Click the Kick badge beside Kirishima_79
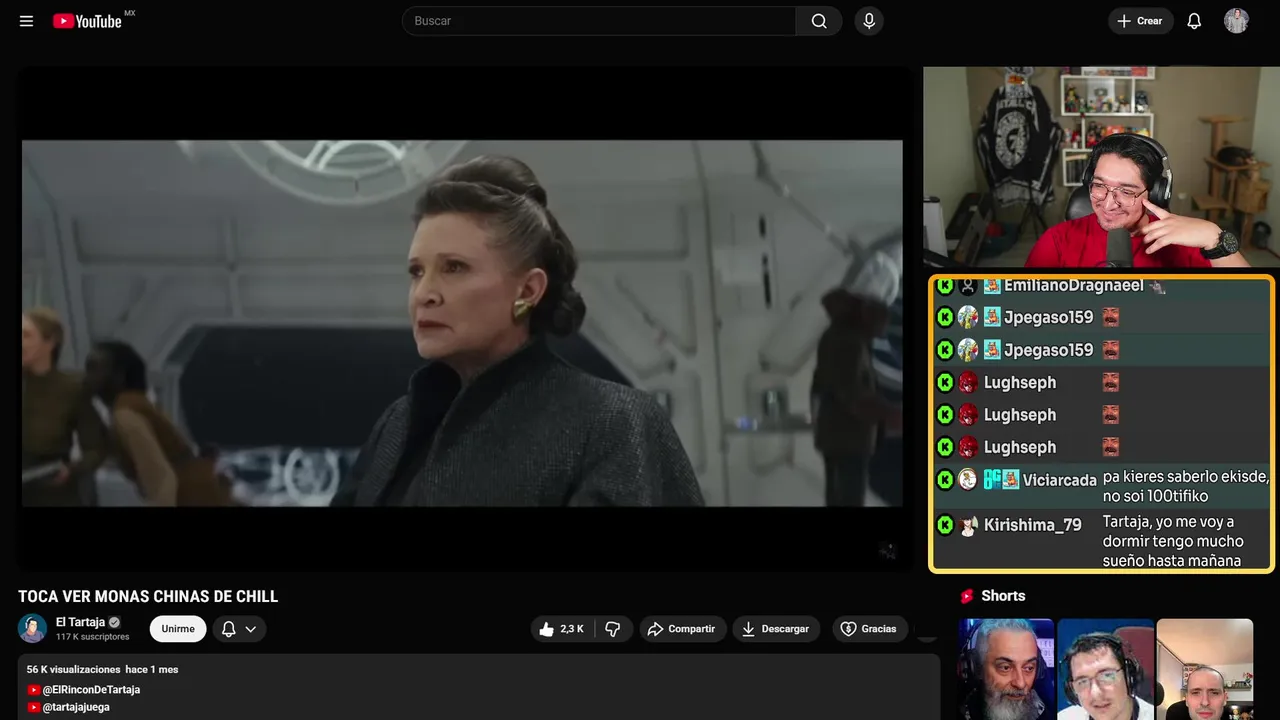 click(x=944, y=525)
